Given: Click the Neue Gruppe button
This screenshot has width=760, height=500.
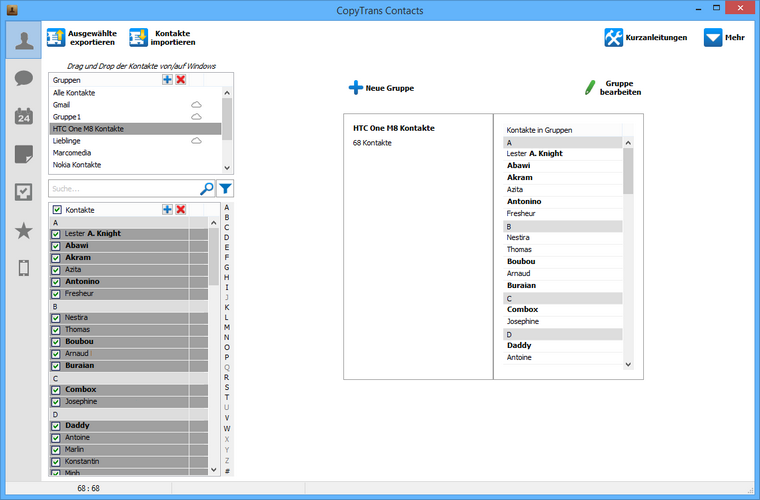Looking at the screenshot, I should point(381,88).
